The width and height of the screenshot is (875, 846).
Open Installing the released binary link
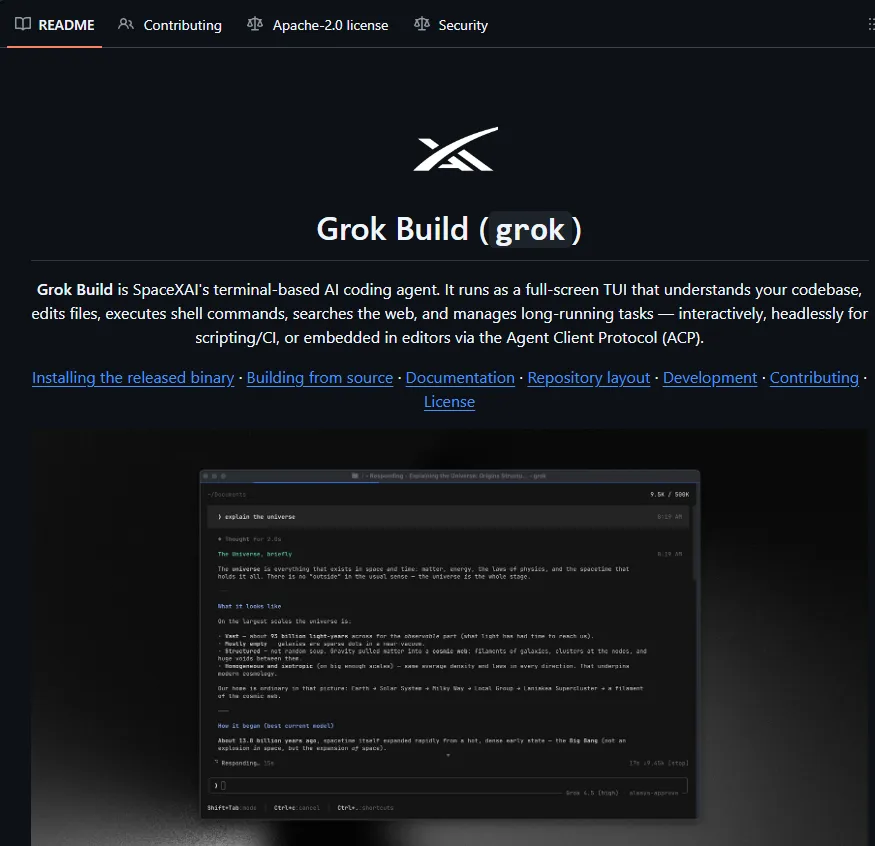(133, 378)
